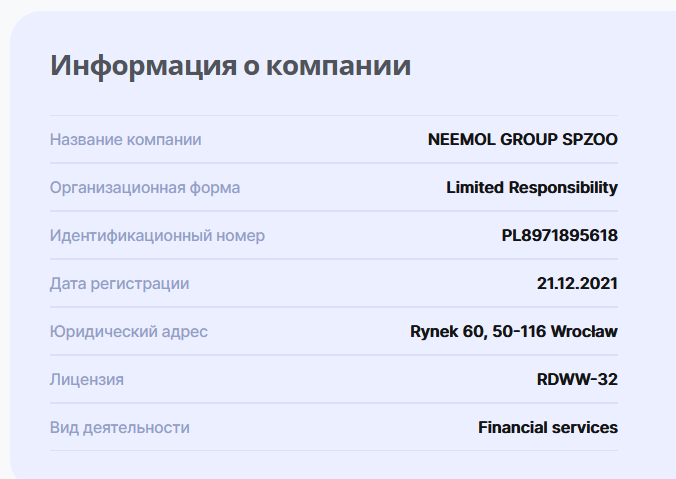Image resolution: width=676 pixels, height=479 pixels.
Task: Select the "Название компании" label
Action: [125, 140]
